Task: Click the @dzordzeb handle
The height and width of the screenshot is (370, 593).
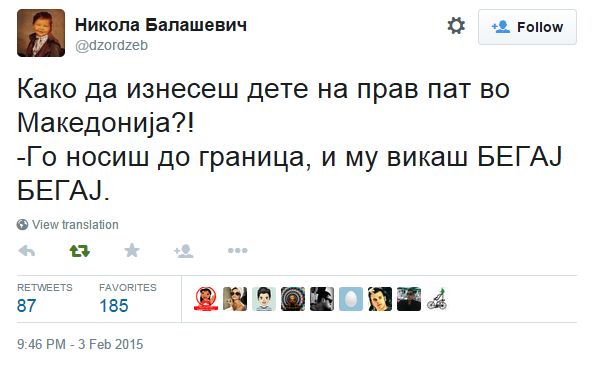Action: coord(111,46)
